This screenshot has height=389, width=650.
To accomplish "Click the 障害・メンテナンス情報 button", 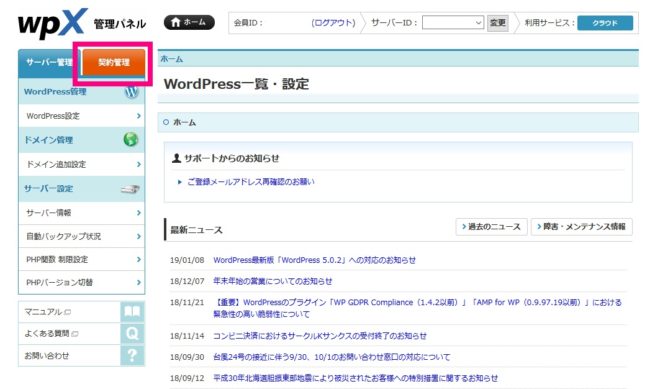I will 582,226.
